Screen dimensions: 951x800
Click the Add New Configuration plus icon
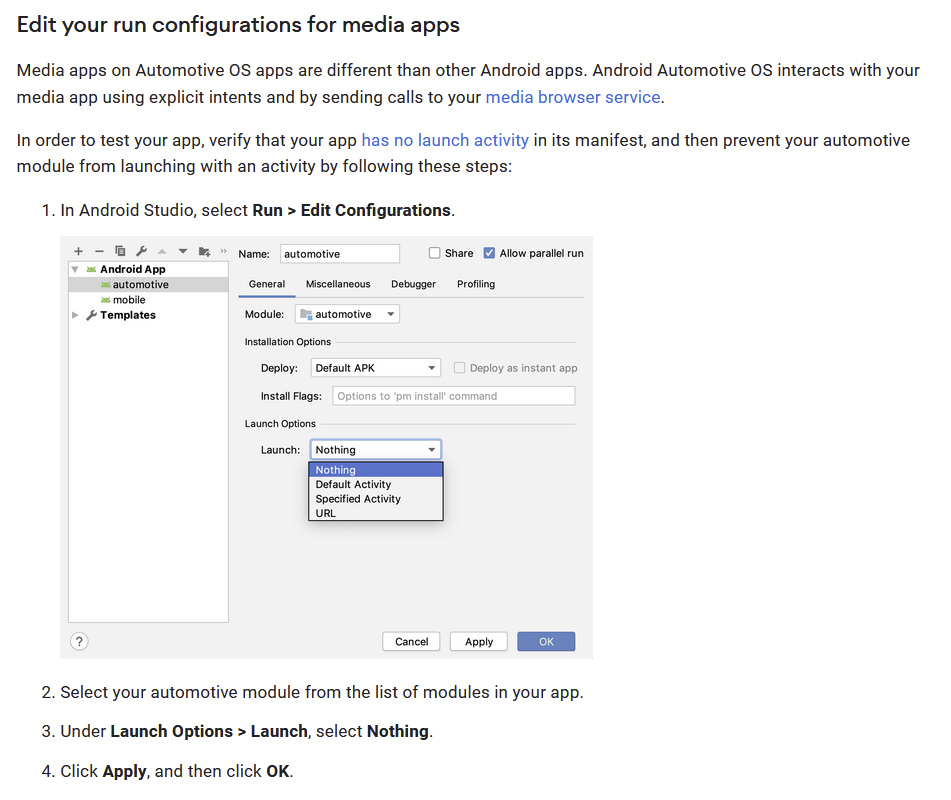click(x=79, y=252)
